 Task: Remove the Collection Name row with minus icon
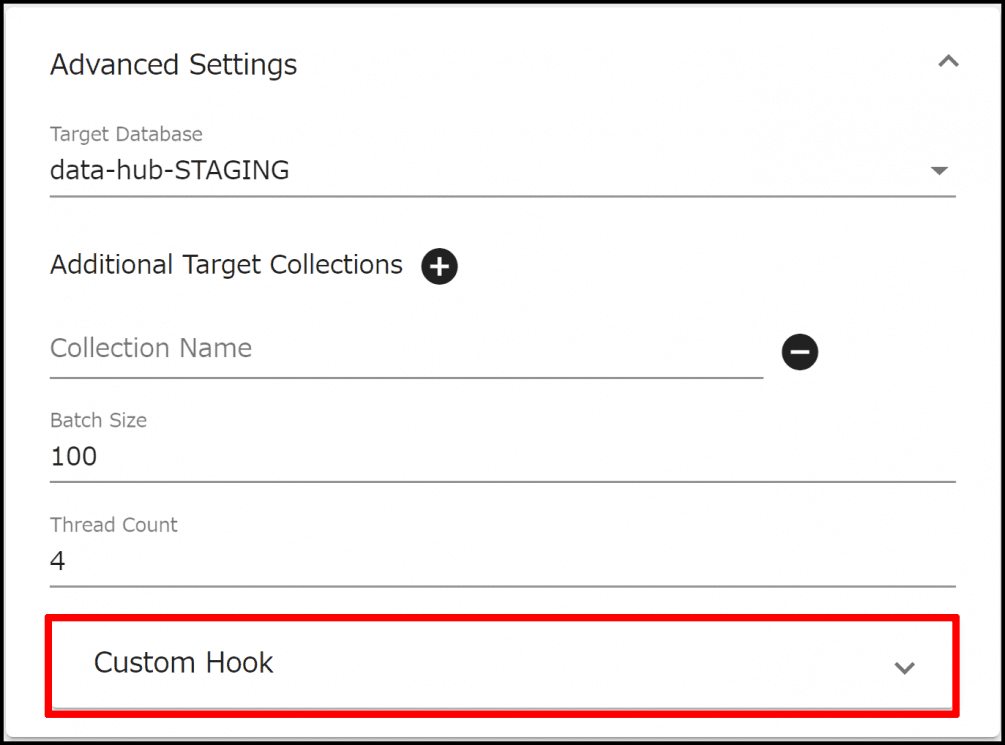click(800, 352)
